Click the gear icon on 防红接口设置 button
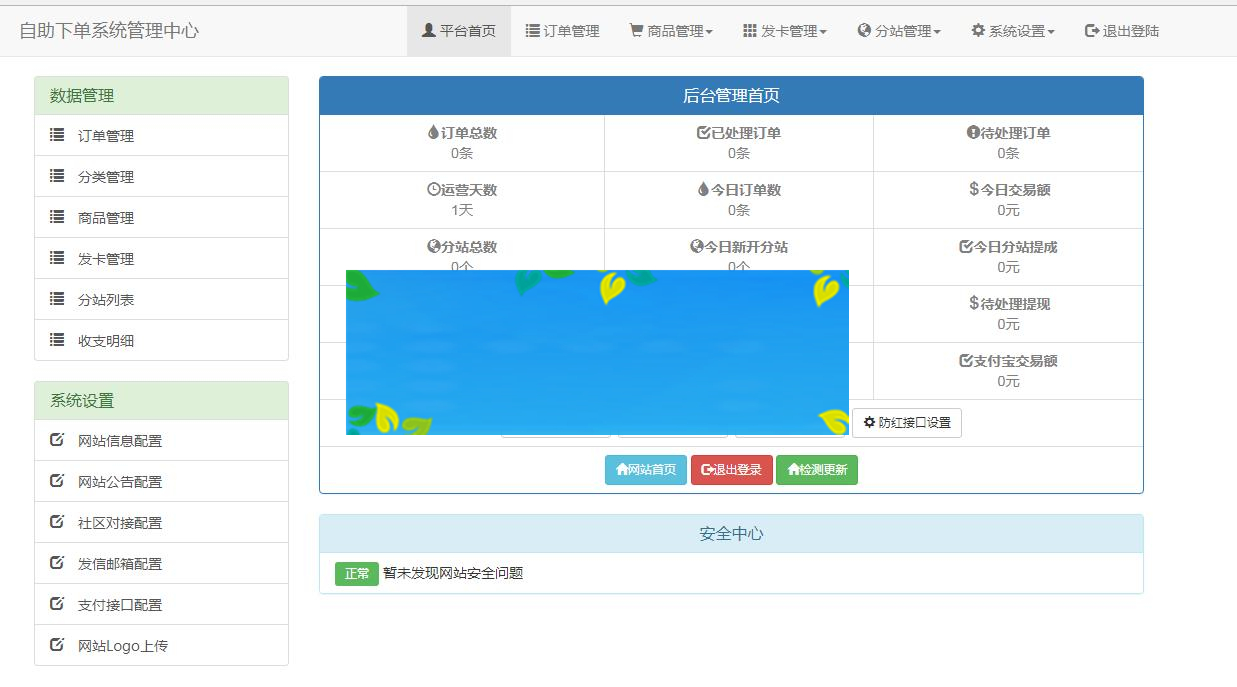This screenshot has height=687, width=1237. [x=869, y=423]
